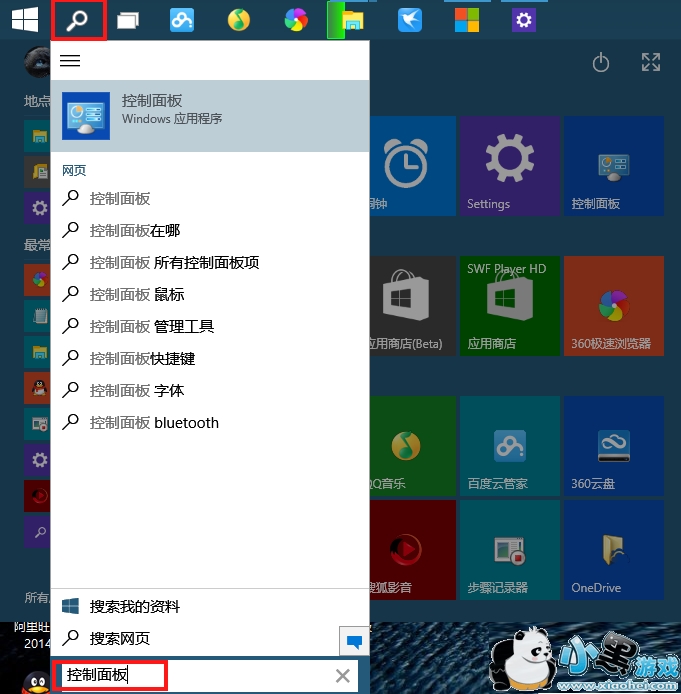Expand Start menu to full screen

tap(651, 62)
